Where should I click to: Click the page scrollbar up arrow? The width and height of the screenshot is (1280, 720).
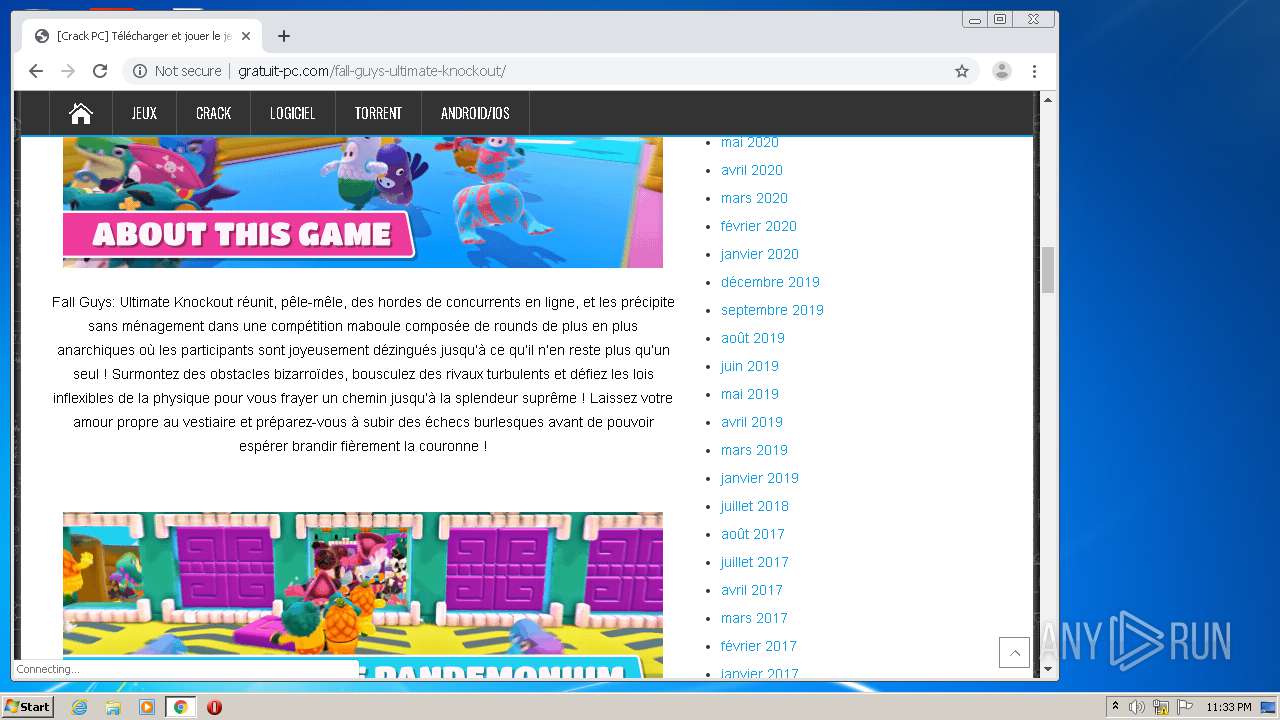coord(1048,100)
